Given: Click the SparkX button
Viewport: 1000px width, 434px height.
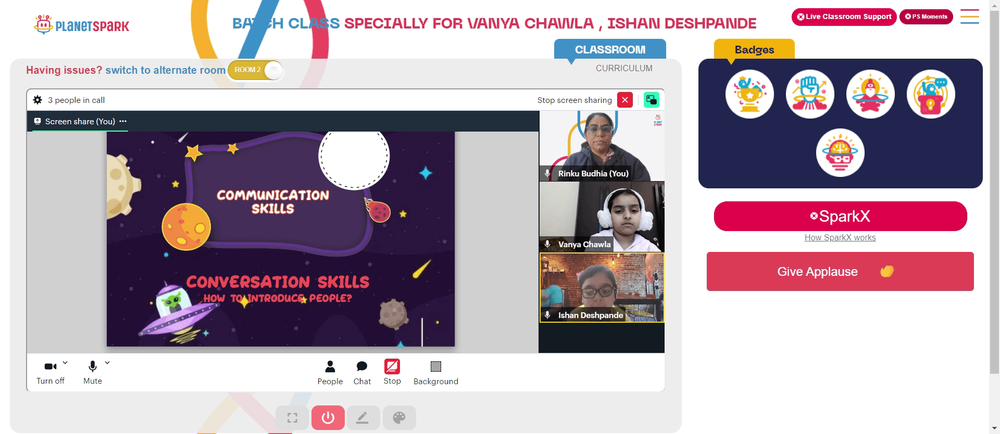Looking at the screenshot, I should point(840,216).
